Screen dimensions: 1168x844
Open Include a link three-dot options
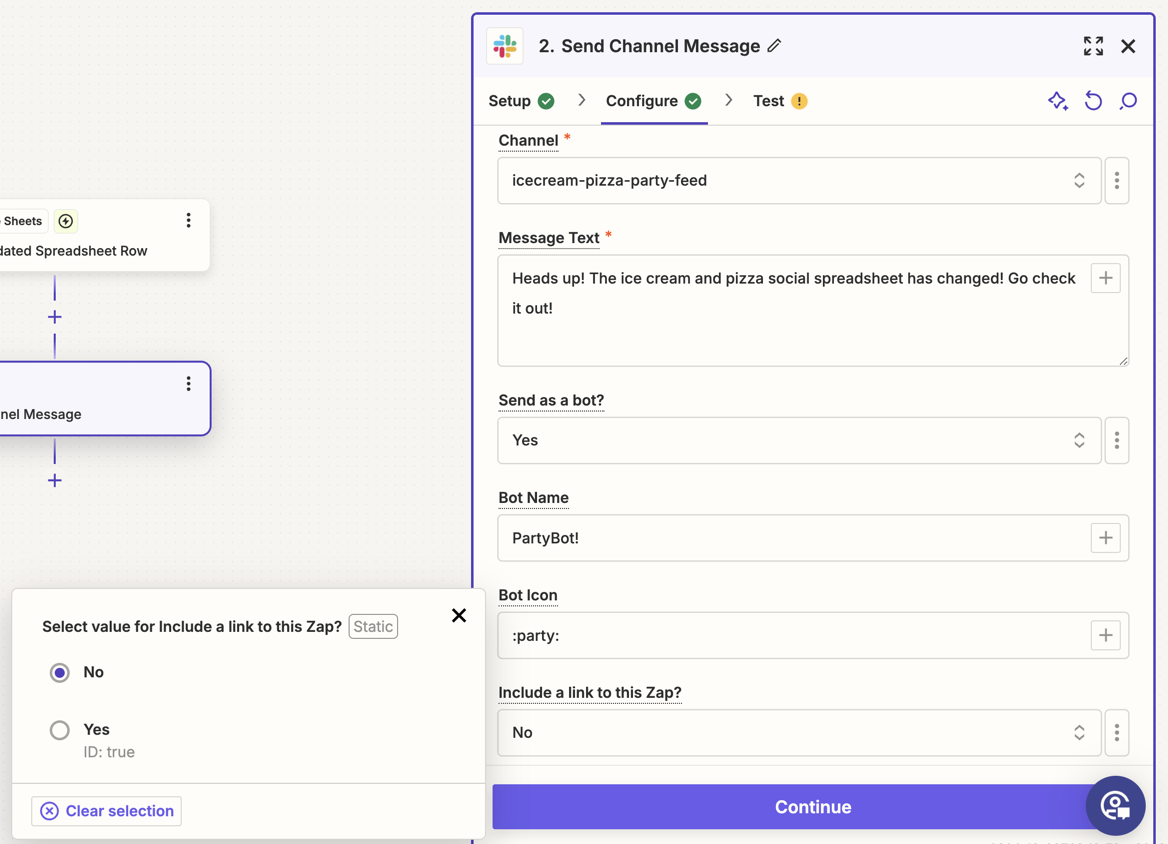[x=1116, y=733]
